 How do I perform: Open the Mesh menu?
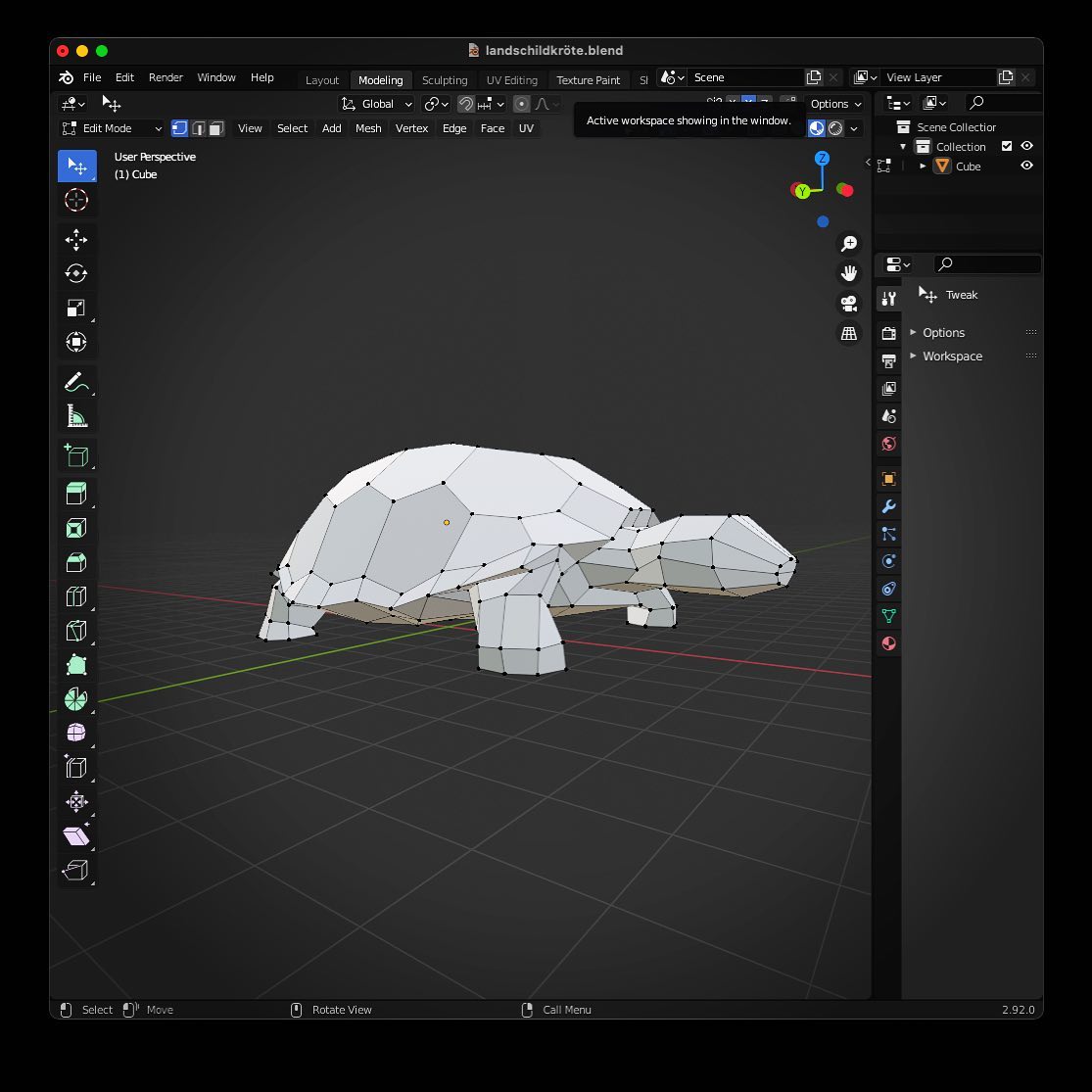click(x=368, y=128)
